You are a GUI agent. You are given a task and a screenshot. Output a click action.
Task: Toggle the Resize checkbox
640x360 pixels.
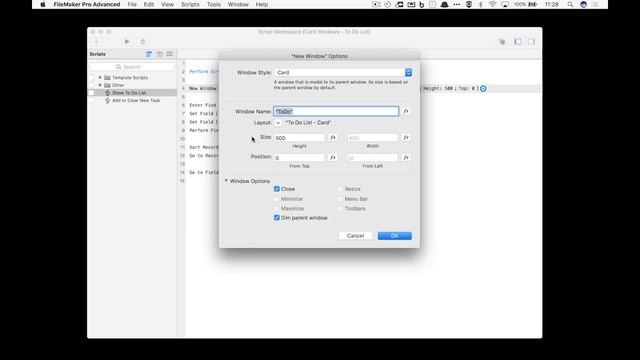tap(340, 189)
